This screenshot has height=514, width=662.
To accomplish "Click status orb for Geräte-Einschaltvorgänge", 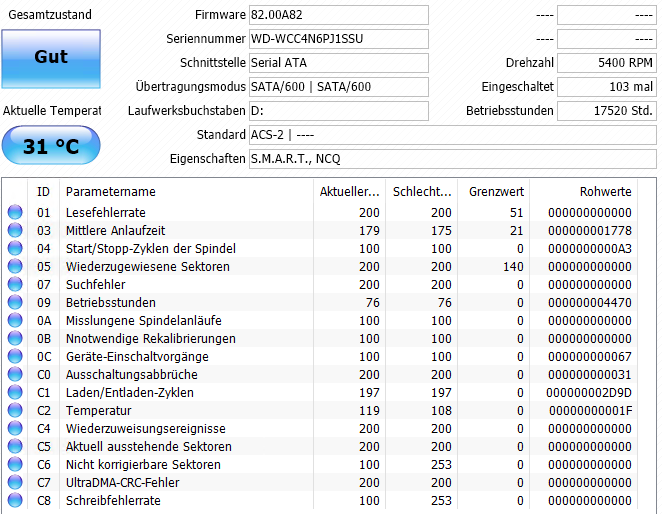I will [x=15, y=356].
